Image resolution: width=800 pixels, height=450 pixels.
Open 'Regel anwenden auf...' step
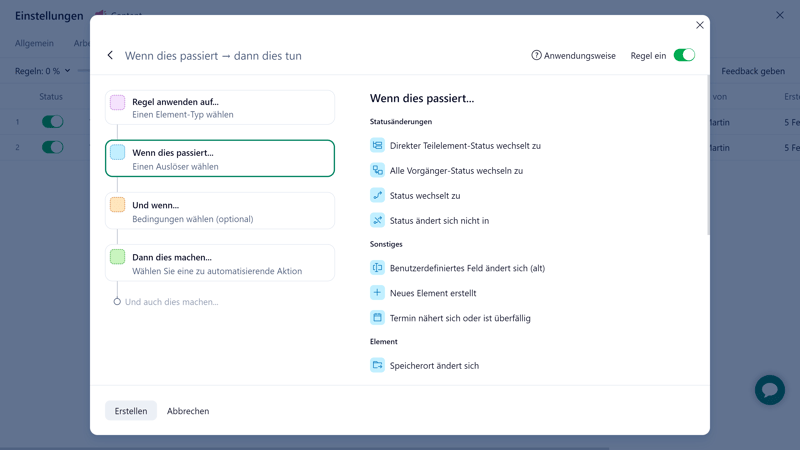220,108
